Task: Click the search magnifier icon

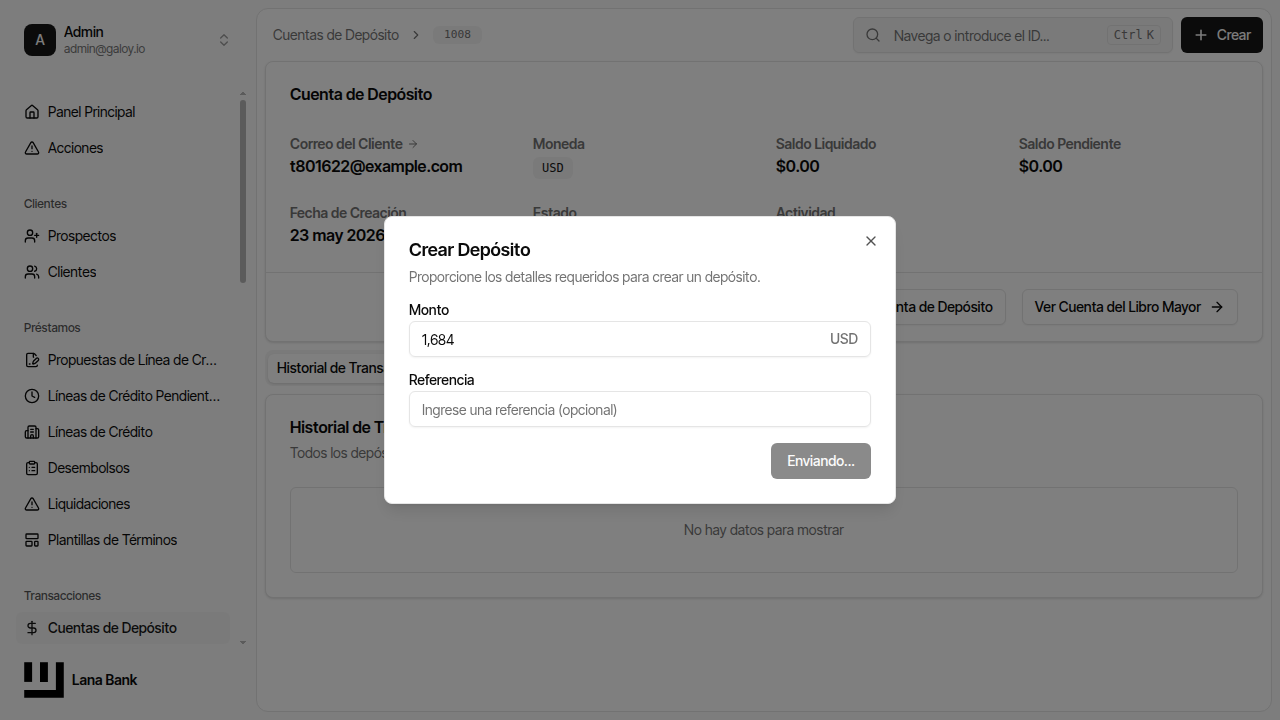Action: [873, 35]
